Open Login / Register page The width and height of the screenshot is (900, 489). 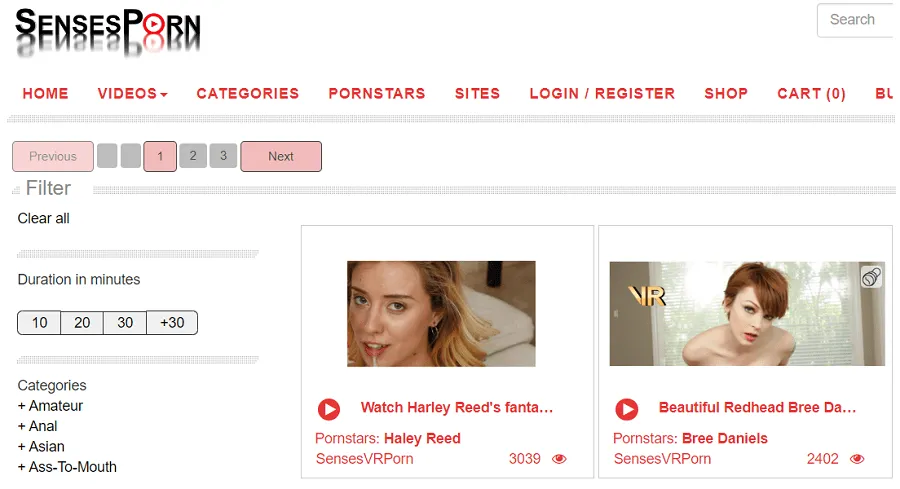click(x=602, y=94)
